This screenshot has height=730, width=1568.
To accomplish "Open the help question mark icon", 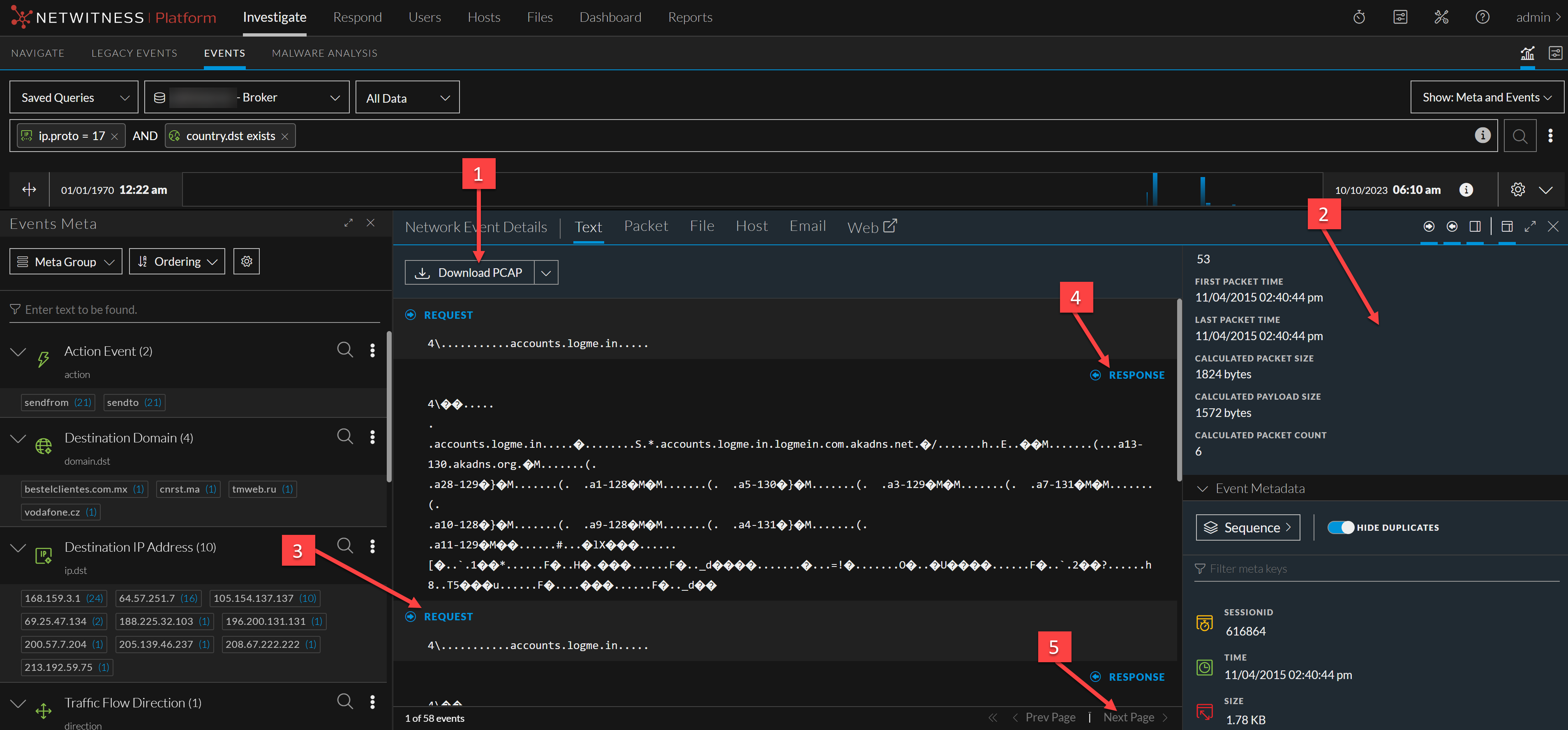I will tap(1482, 17).
